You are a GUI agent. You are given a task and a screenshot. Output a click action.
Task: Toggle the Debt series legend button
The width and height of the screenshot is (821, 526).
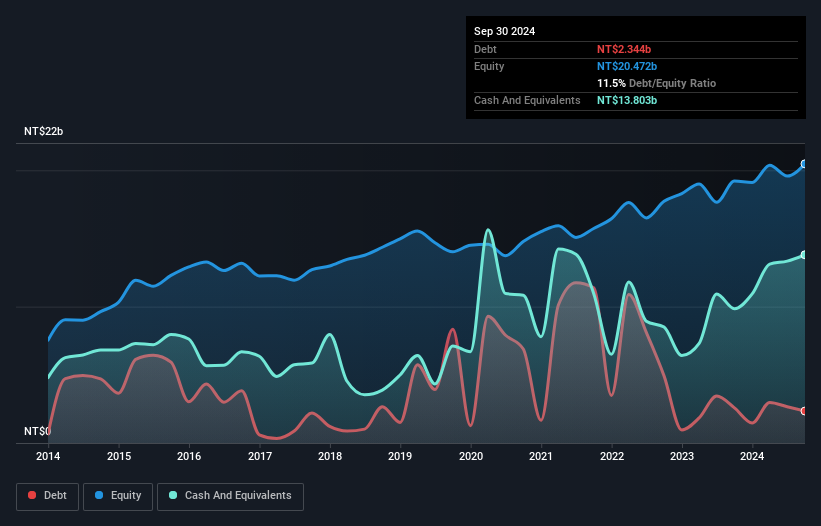coord(48,496)
